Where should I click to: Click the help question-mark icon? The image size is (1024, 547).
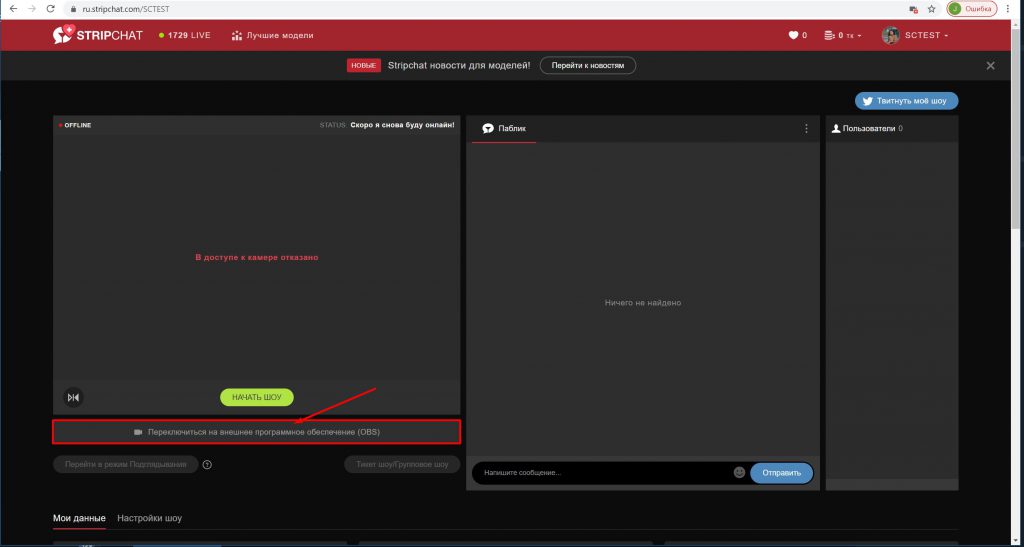click(x=207, y=465)
